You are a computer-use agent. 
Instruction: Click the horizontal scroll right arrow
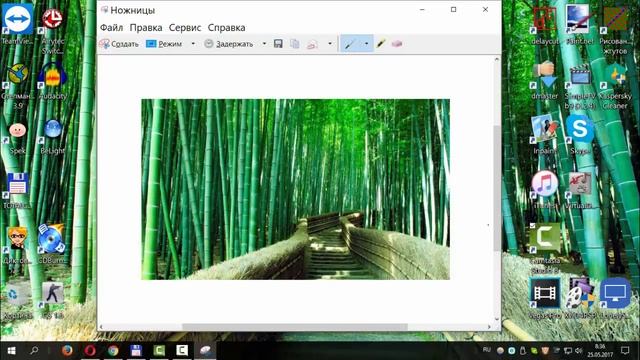point(489,327)
